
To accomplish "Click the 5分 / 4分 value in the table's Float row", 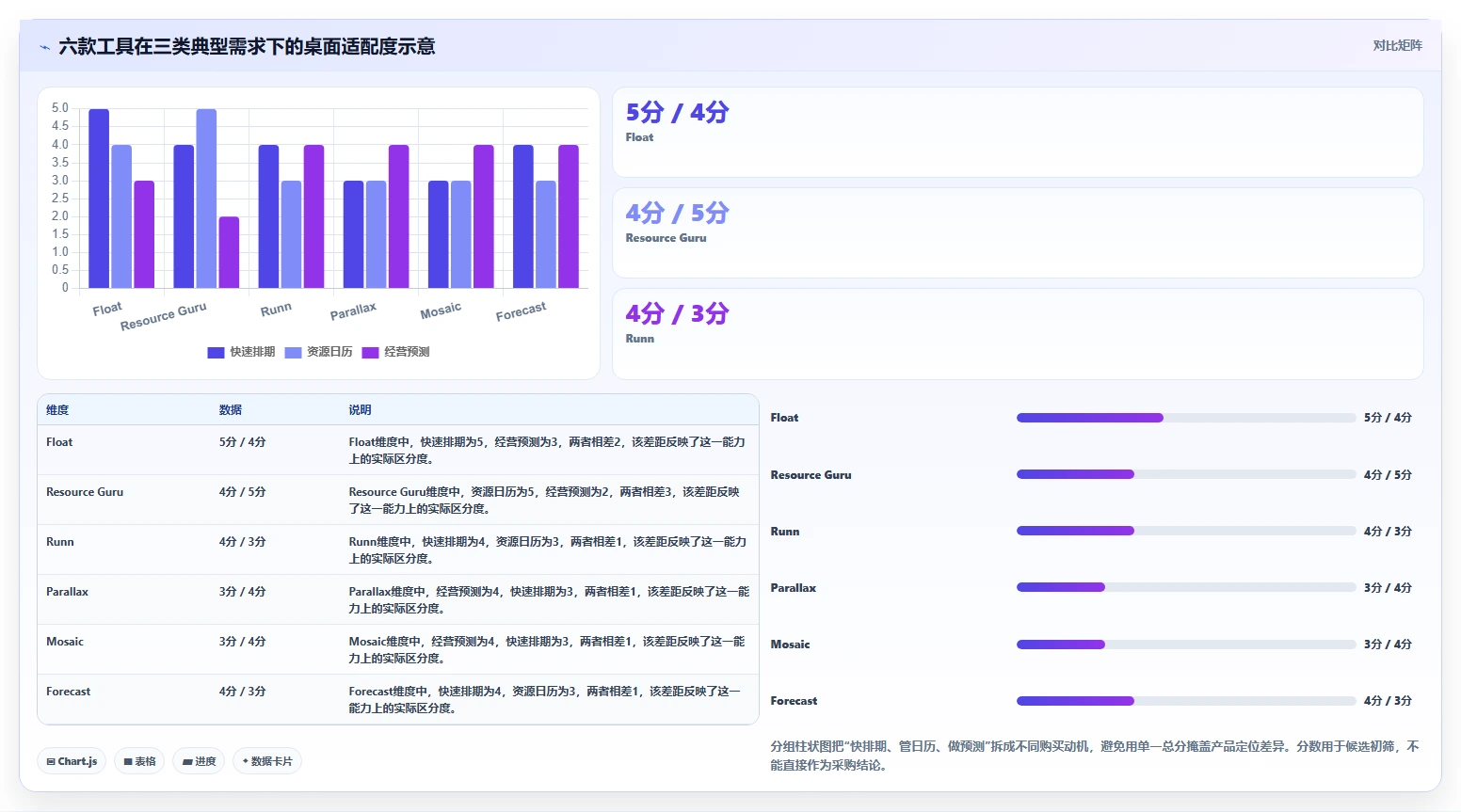I will pos(243,442).
